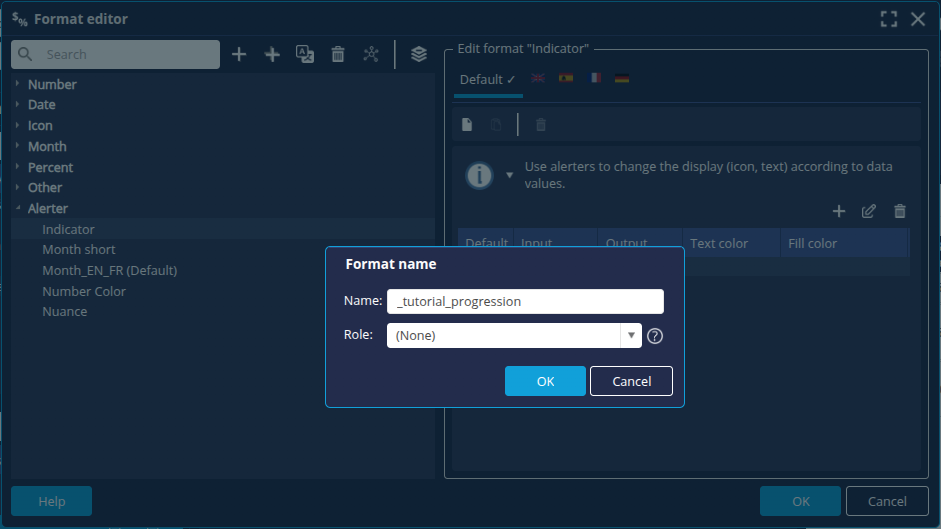
Task: Click the layers stack icon
Action: [419, 54]
